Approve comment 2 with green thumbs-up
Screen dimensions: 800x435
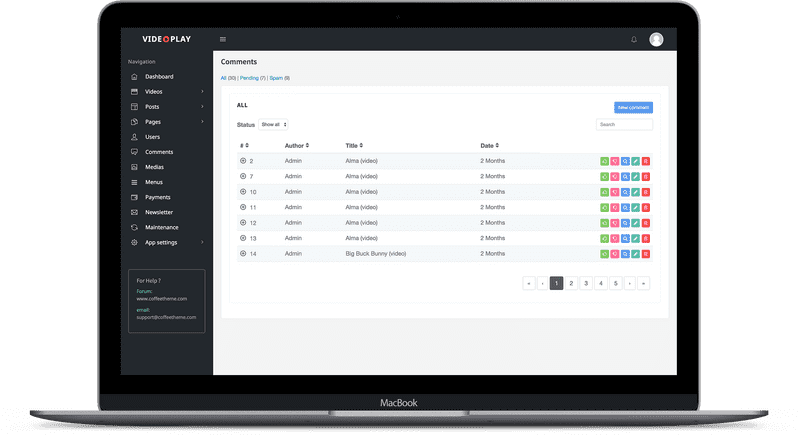(605, 161)
